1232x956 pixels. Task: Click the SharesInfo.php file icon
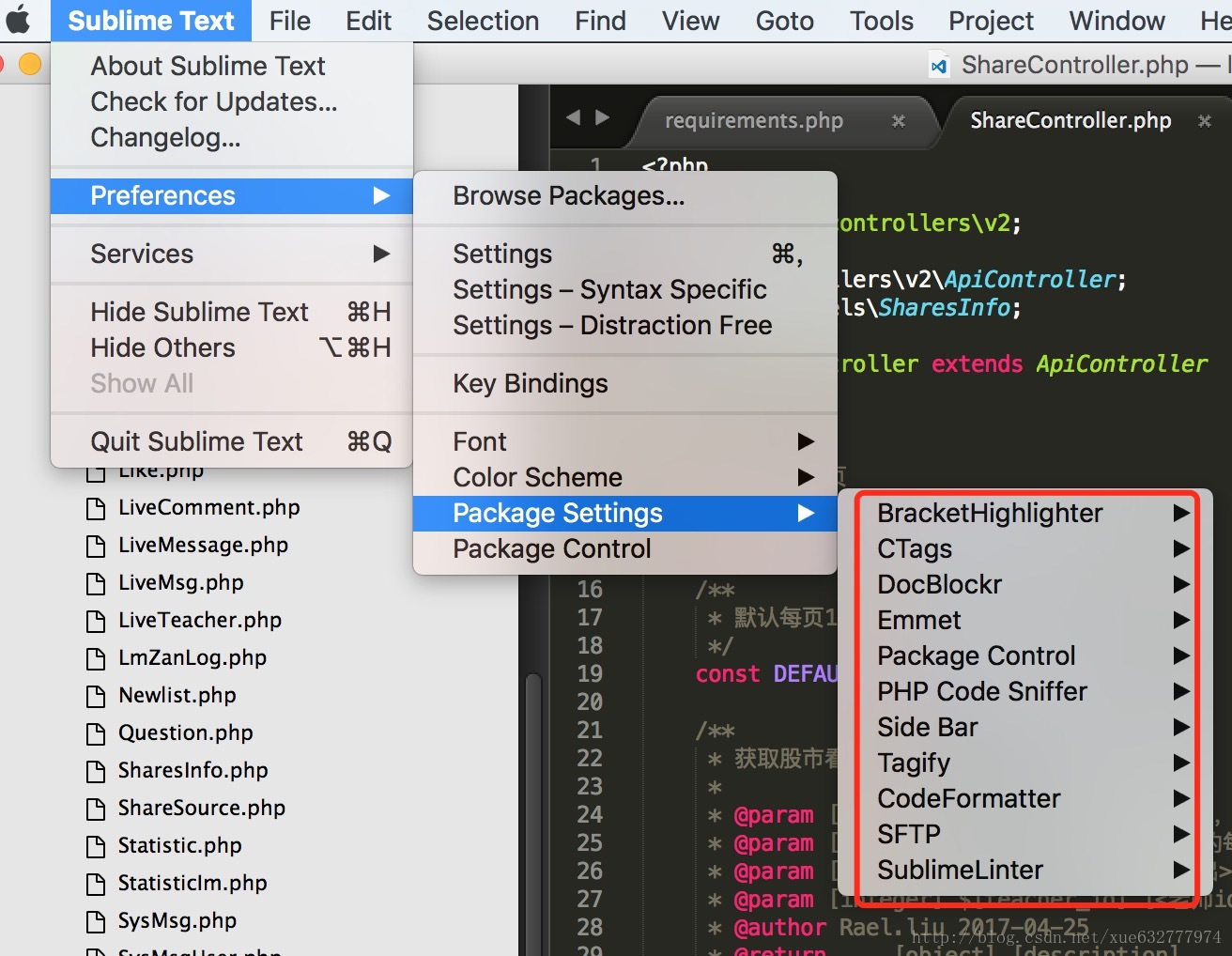(x=96, y=771)
